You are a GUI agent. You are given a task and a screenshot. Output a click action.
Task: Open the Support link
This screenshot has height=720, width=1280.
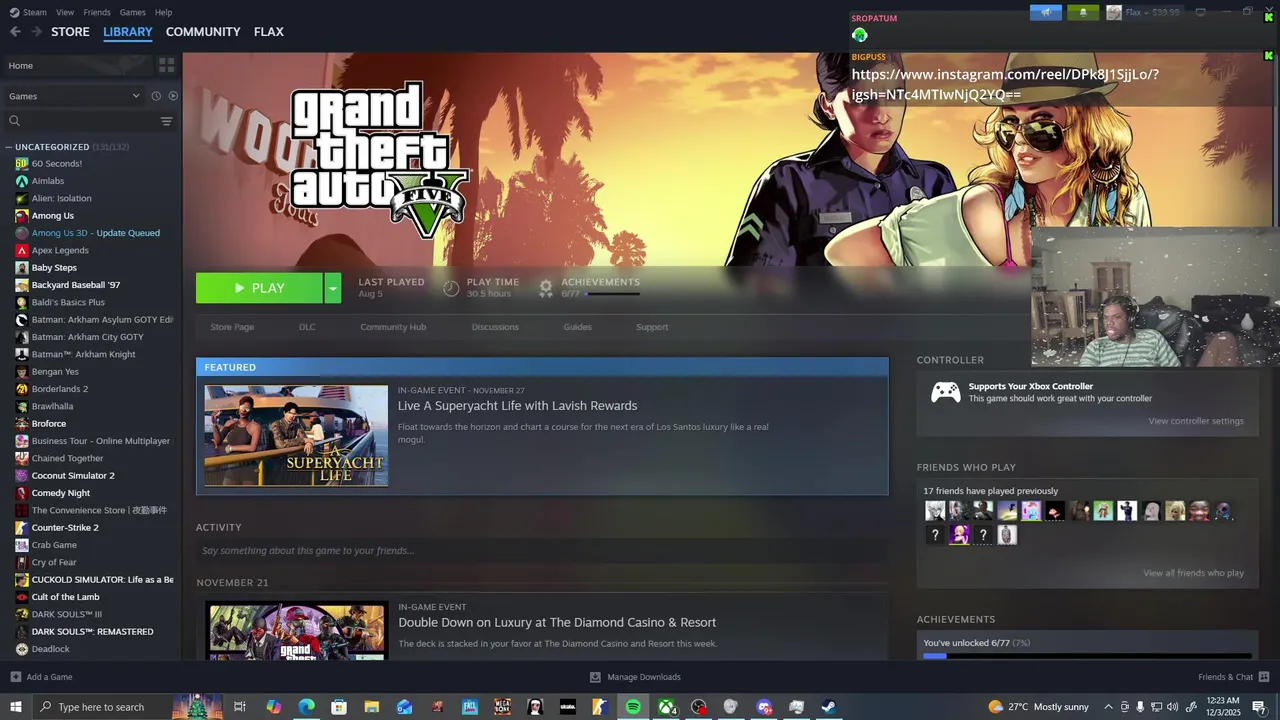click(652, 327)
